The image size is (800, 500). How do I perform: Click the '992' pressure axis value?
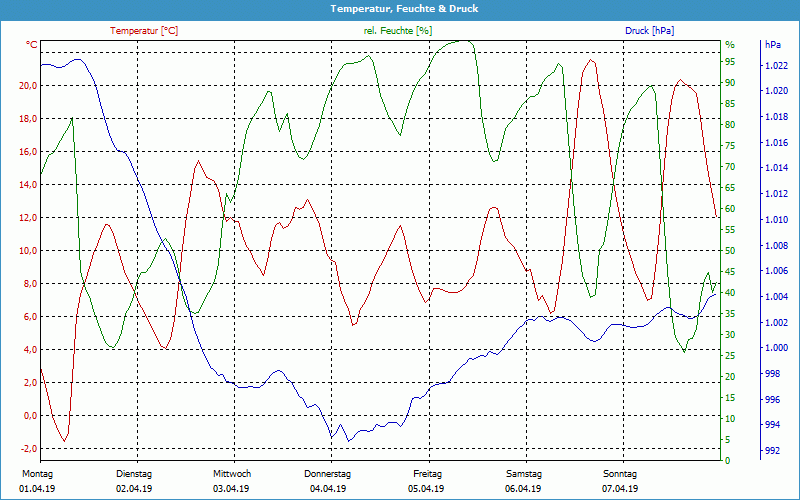(772, 451)
